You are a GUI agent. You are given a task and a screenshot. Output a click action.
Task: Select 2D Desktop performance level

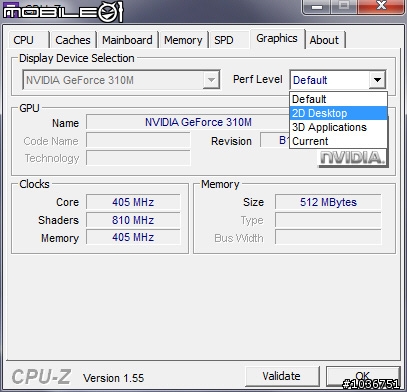pos(338,113)
